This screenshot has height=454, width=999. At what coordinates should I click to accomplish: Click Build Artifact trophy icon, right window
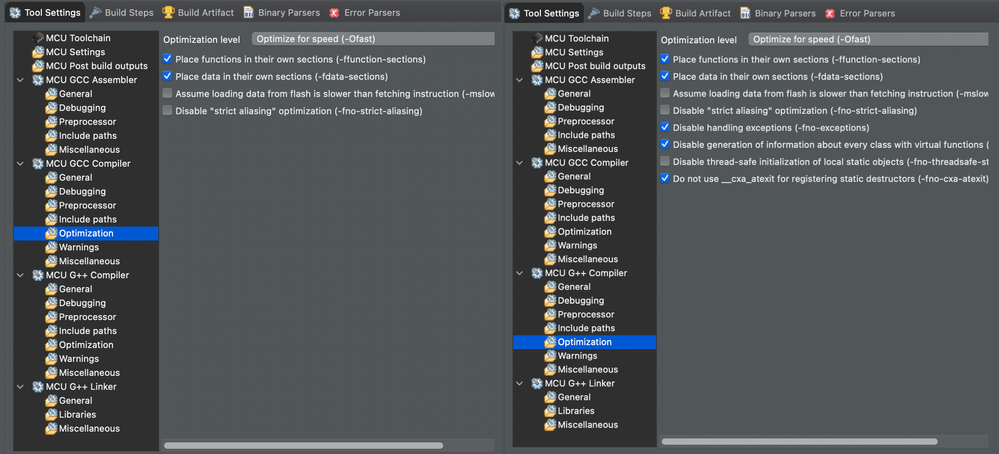665,13
